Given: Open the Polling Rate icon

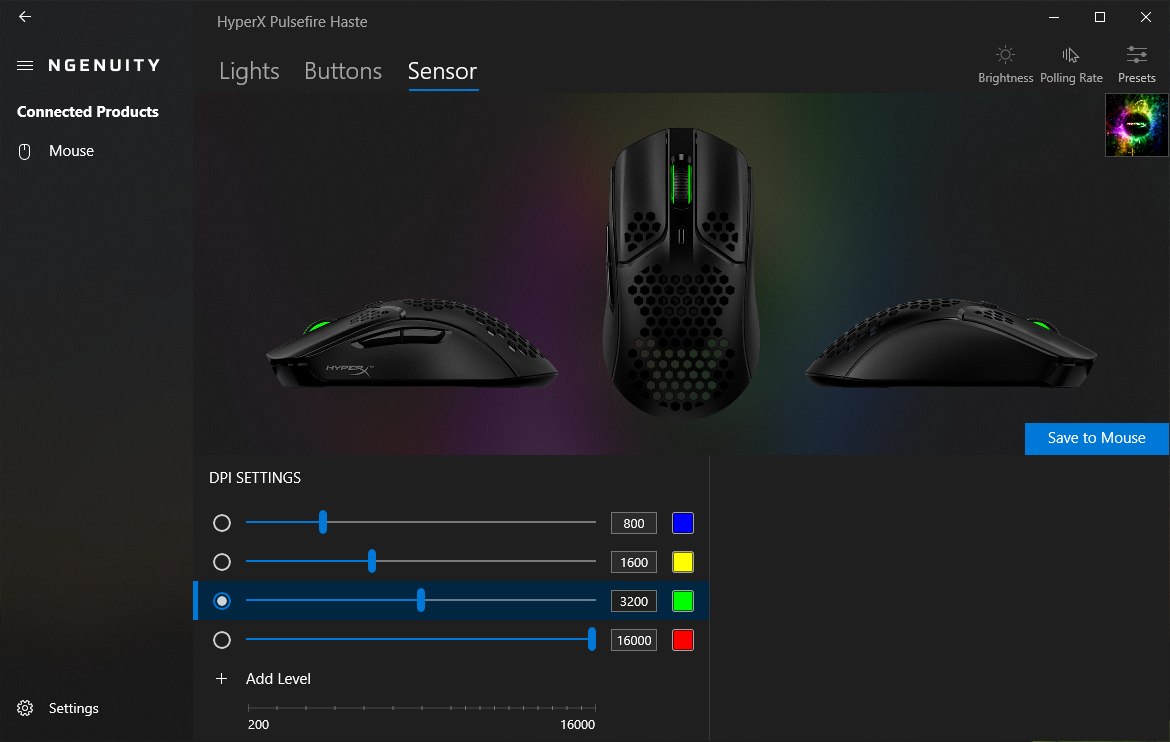Looking at the screenshot, I should pos(1070,54).
